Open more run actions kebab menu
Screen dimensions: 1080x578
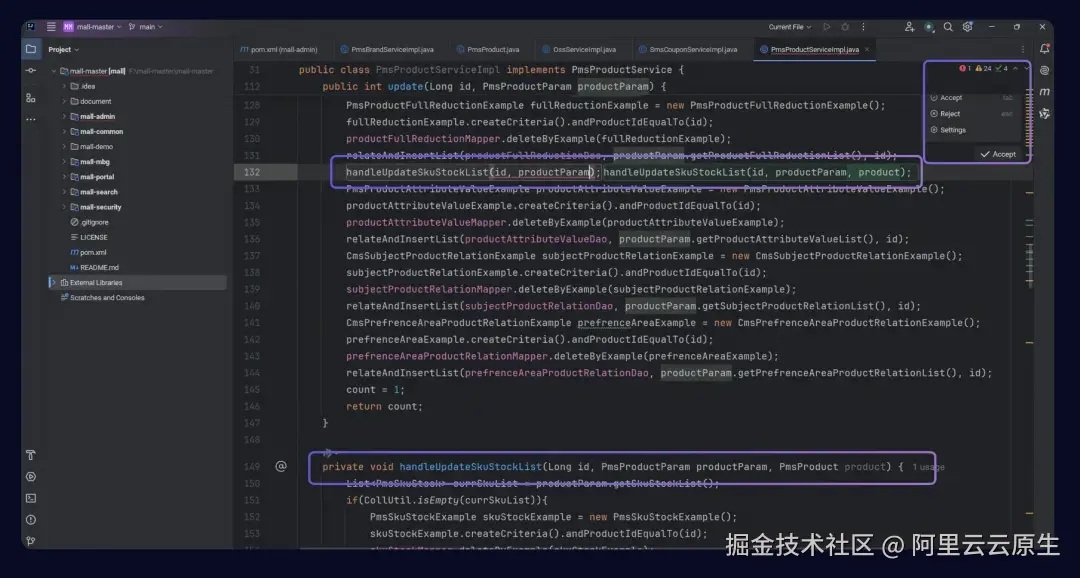(x=863, y=27)
